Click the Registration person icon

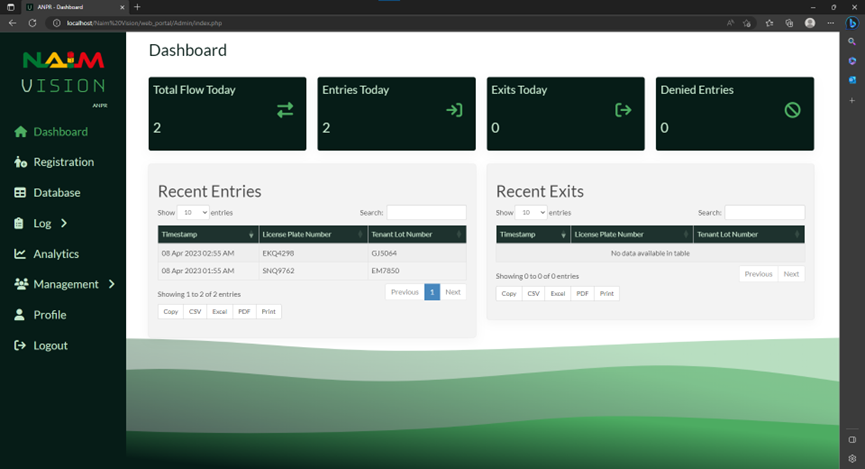coord(20,162)
